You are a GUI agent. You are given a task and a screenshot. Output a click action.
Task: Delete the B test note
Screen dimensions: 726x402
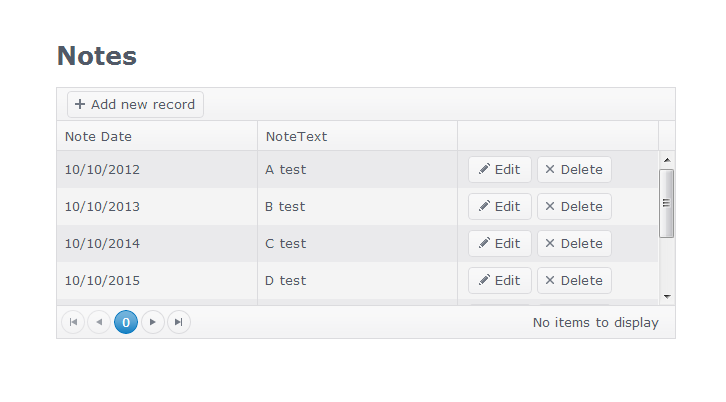click(x=574, y=207)
